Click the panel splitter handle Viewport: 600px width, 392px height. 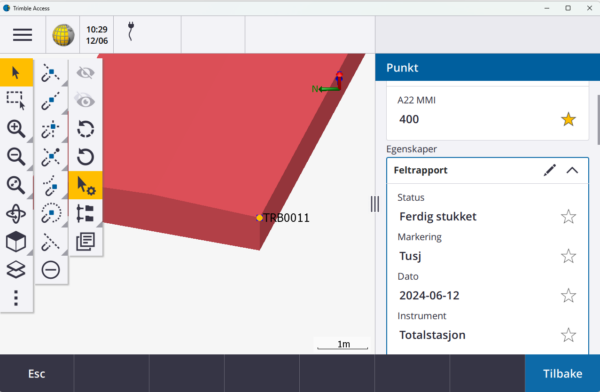[375, 204]
